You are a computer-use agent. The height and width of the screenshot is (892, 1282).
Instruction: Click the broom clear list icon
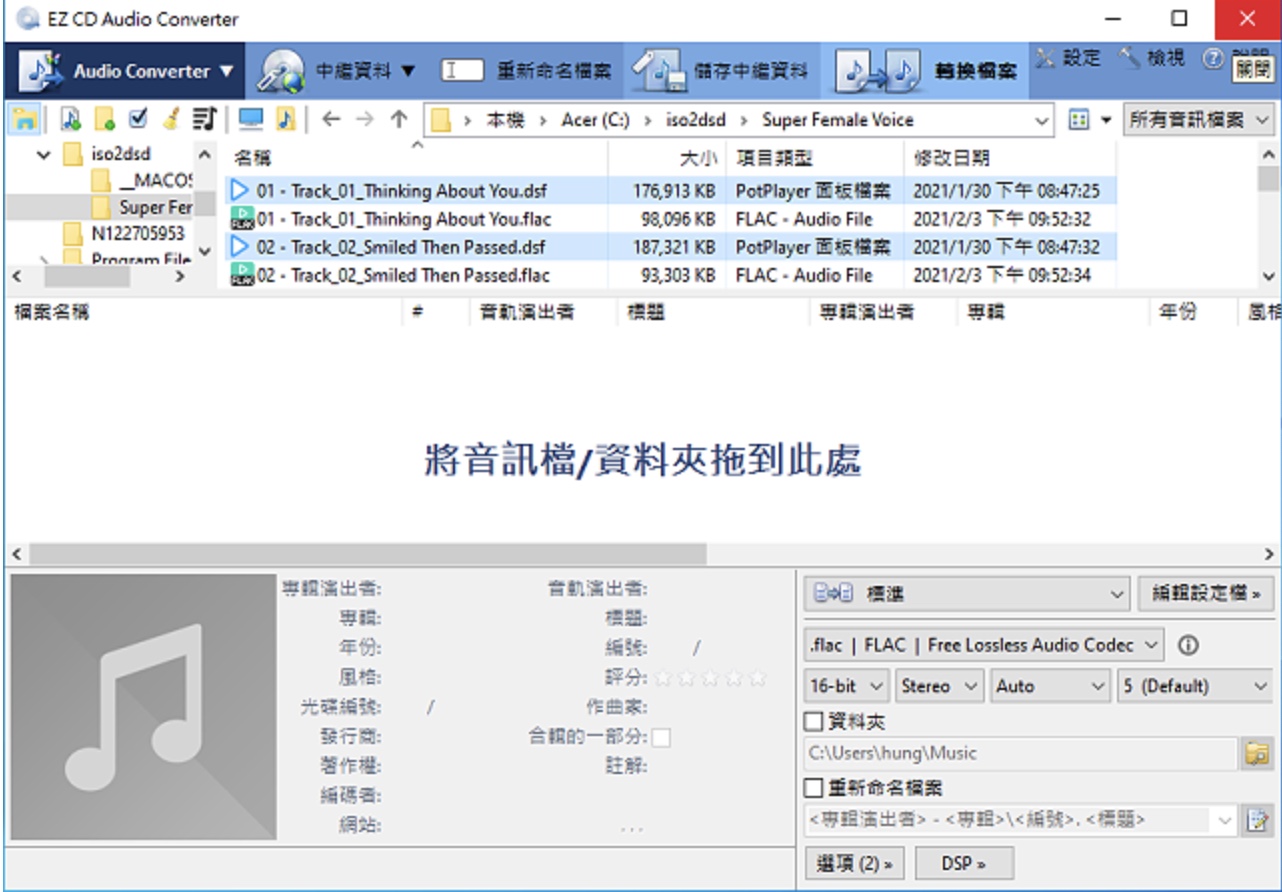(x=171, y=120)
